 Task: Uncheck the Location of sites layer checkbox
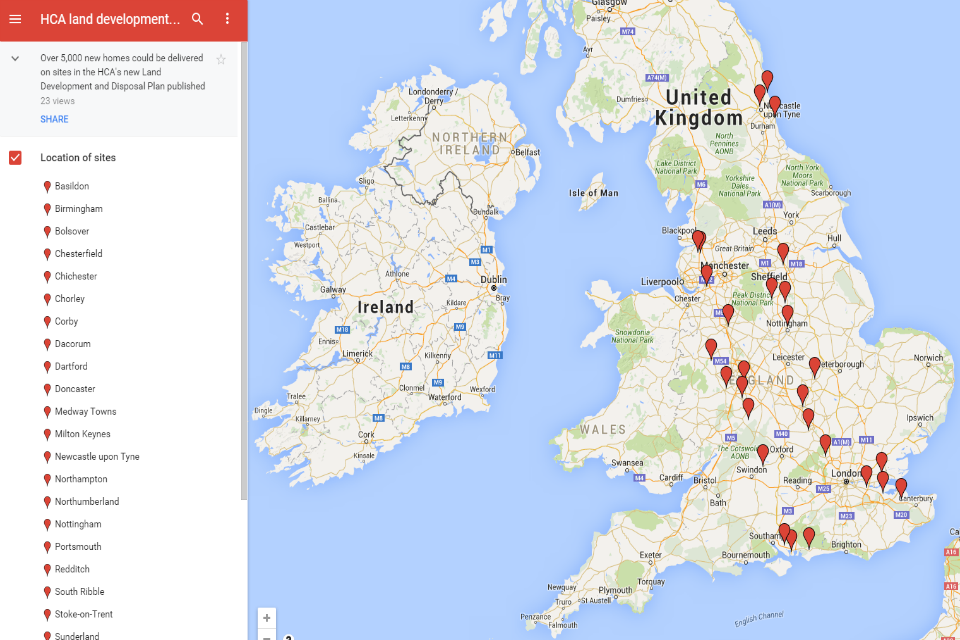point(15,158)
